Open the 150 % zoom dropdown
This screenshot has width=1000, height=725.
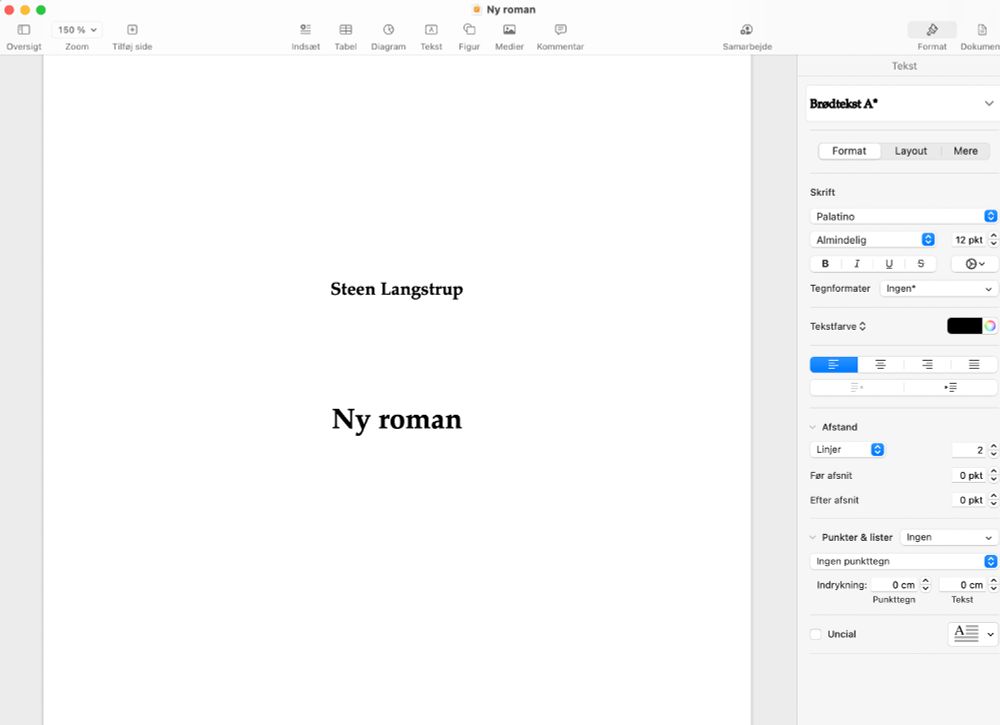(77, 30)
